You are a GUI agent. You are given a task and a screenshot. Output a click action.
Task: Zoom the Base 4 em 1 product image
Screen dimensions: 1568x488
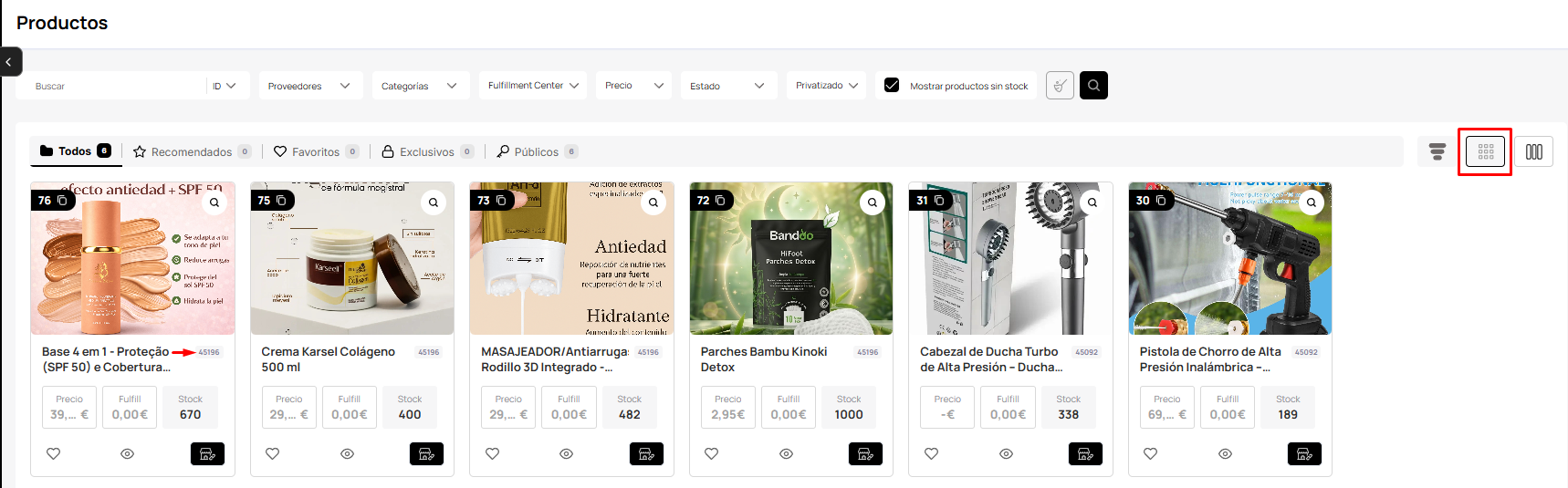[214, 202]
